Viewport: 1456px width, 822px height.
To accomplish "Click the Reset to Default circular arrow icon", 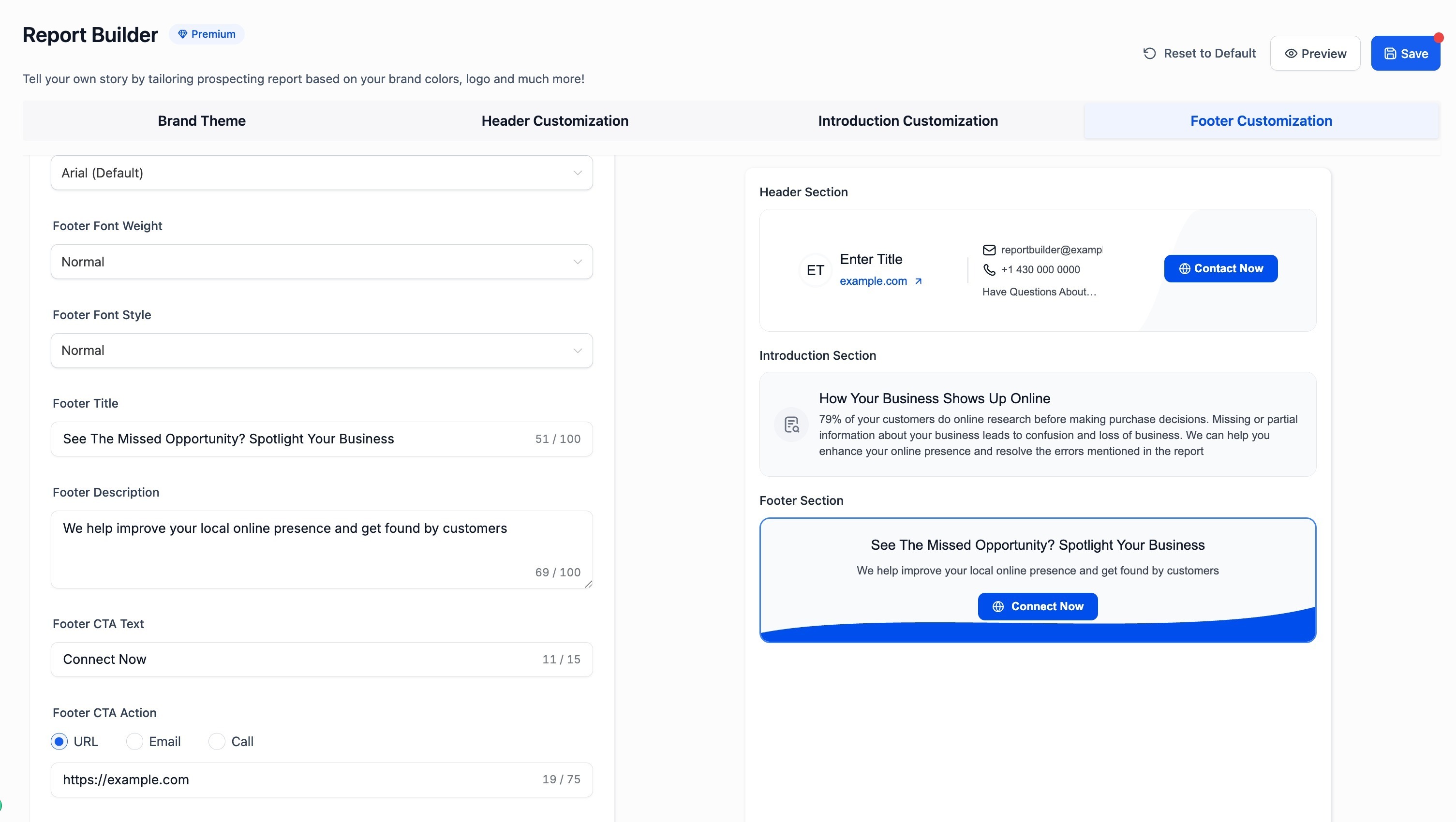I will 1149,53.
